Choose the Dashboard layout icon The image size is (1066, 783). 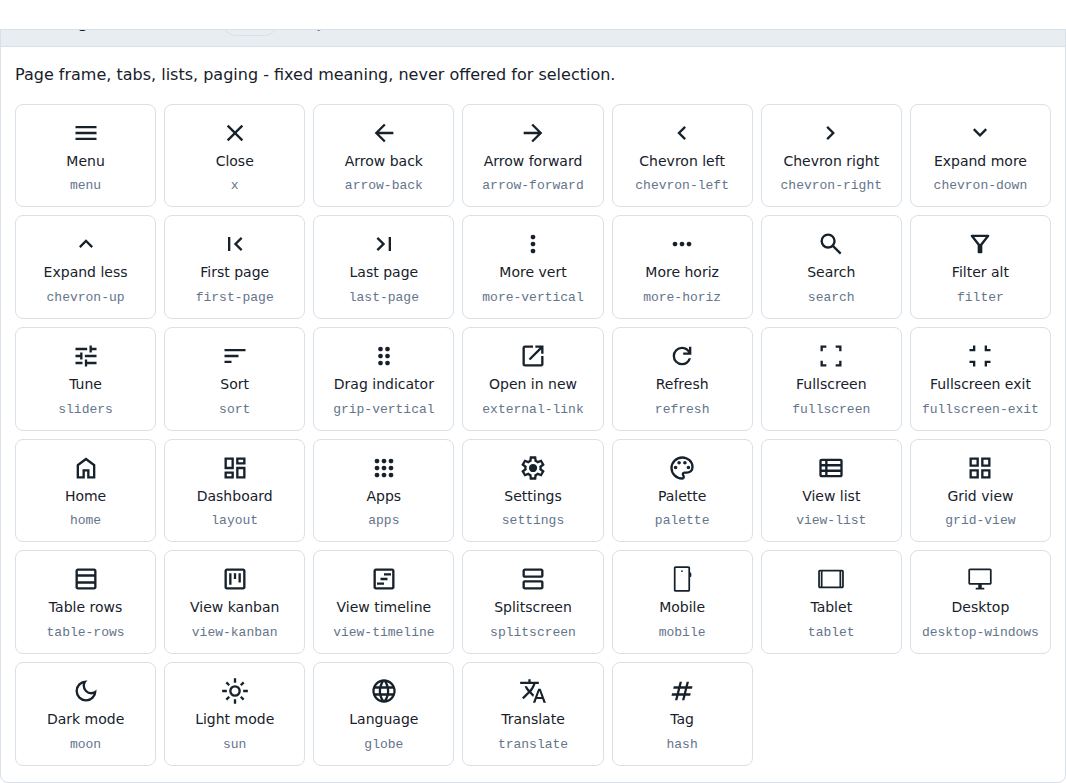point(235,468)
